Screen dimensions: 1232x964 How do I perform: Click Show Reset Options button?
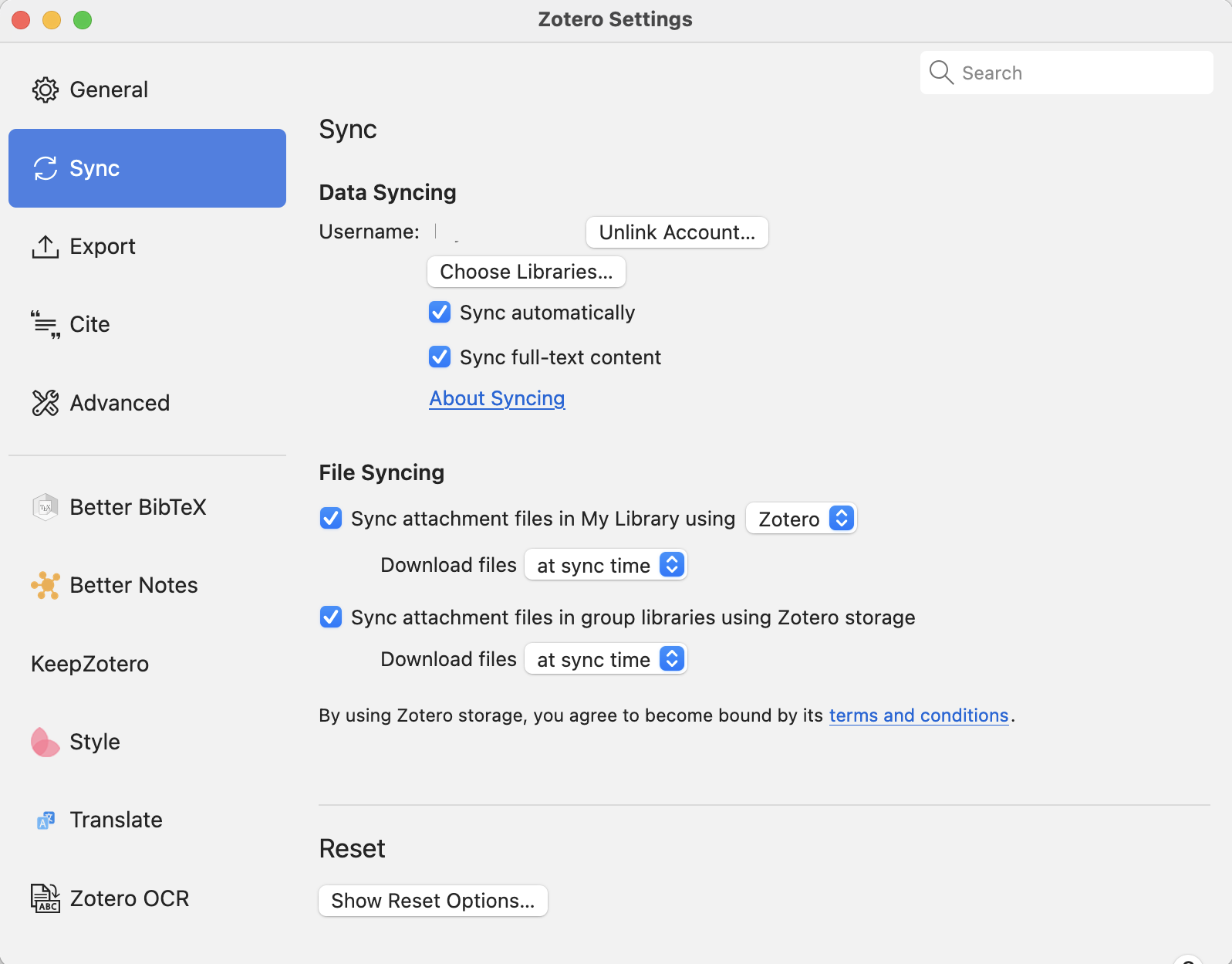(434, 901)
